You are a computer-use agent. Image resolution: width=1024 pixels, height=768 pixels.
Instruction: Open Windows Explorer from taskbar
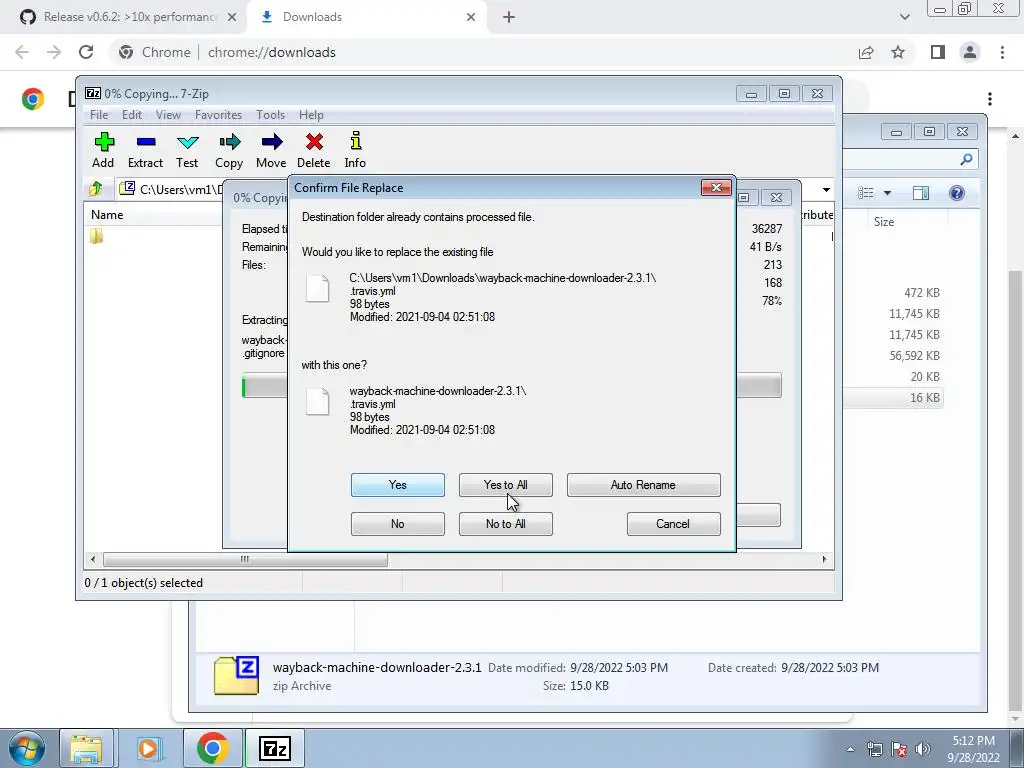[x=87, y=748]
